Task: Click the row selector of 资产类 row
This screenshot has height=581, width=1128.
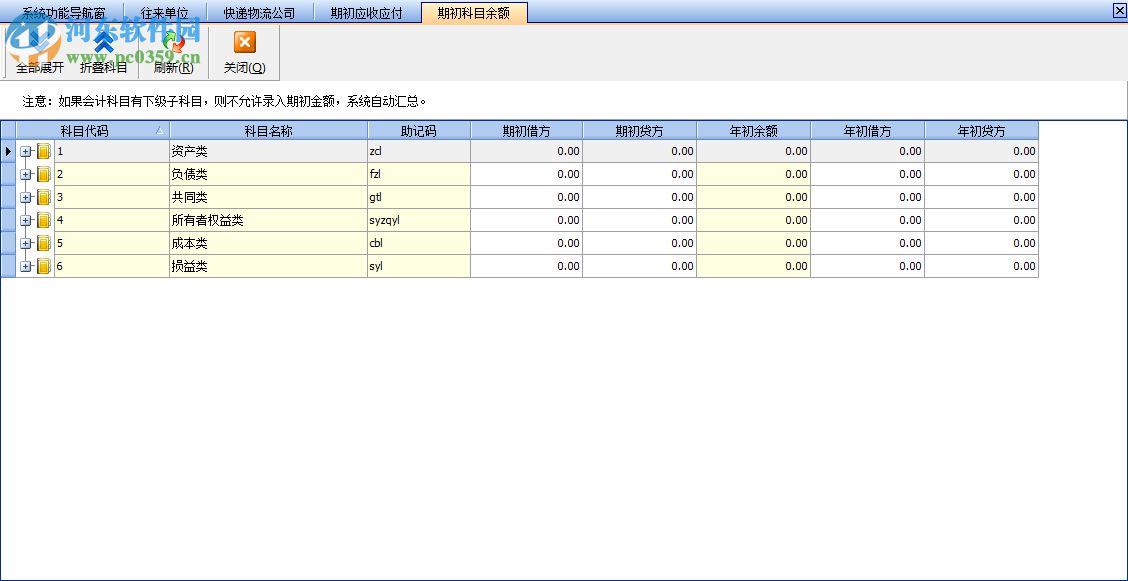Action: tap(8, 152)
